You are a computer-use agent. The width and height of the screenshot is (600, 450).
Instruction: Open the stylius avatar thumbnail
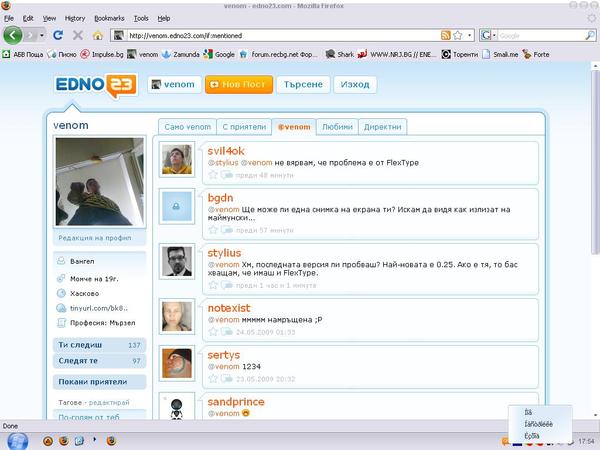(x=177, y=261)
